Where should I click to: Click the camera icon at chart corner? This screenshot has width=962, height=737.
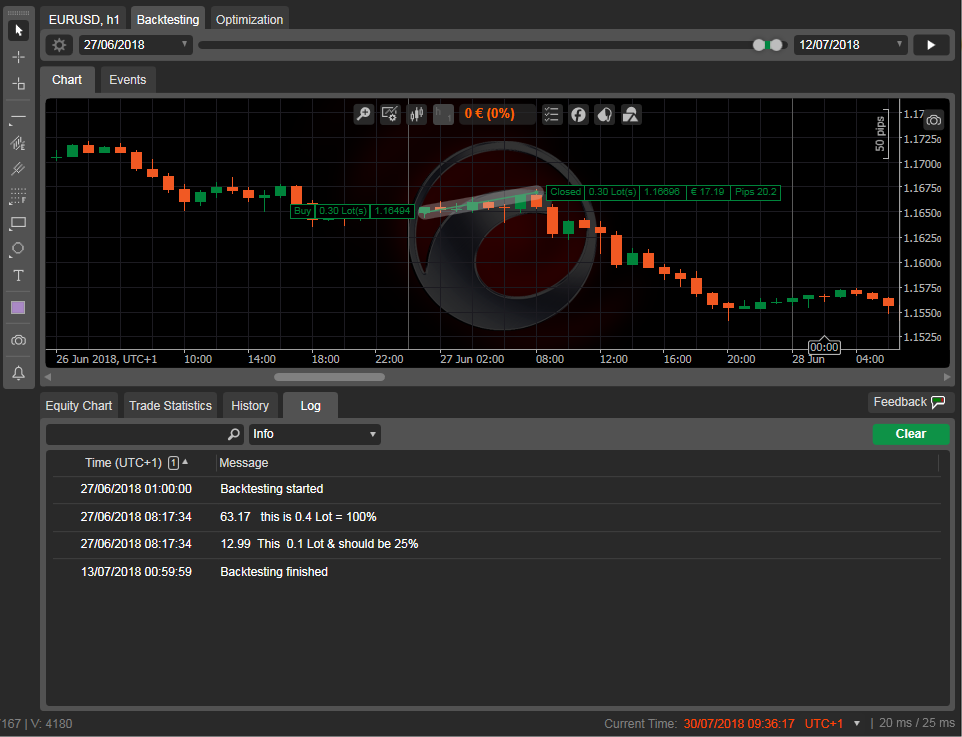pos(934,120)
